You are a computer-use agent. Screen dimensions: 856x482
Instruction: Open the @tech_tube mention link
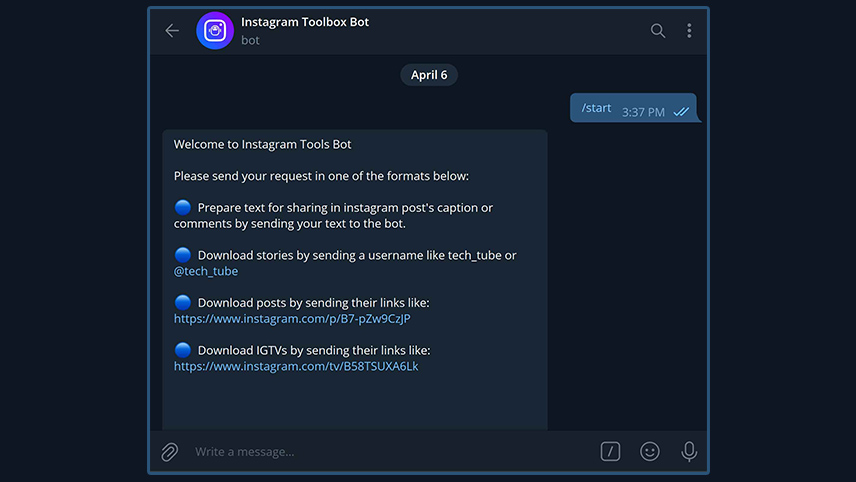click(x=206, y=271)
